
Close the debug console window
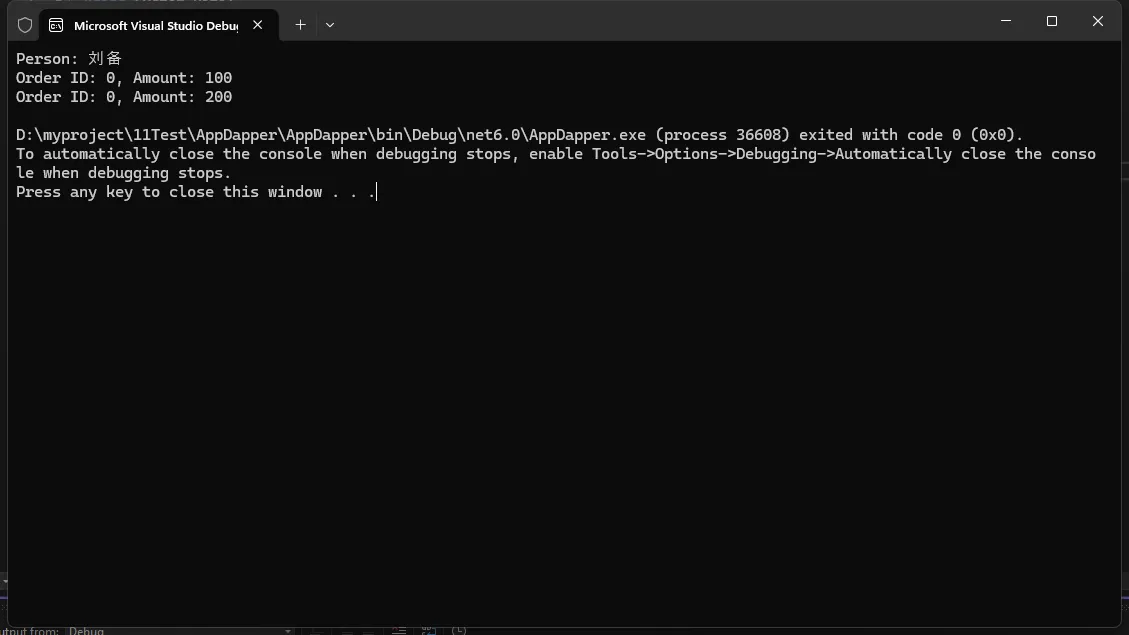pos(1097,21)
